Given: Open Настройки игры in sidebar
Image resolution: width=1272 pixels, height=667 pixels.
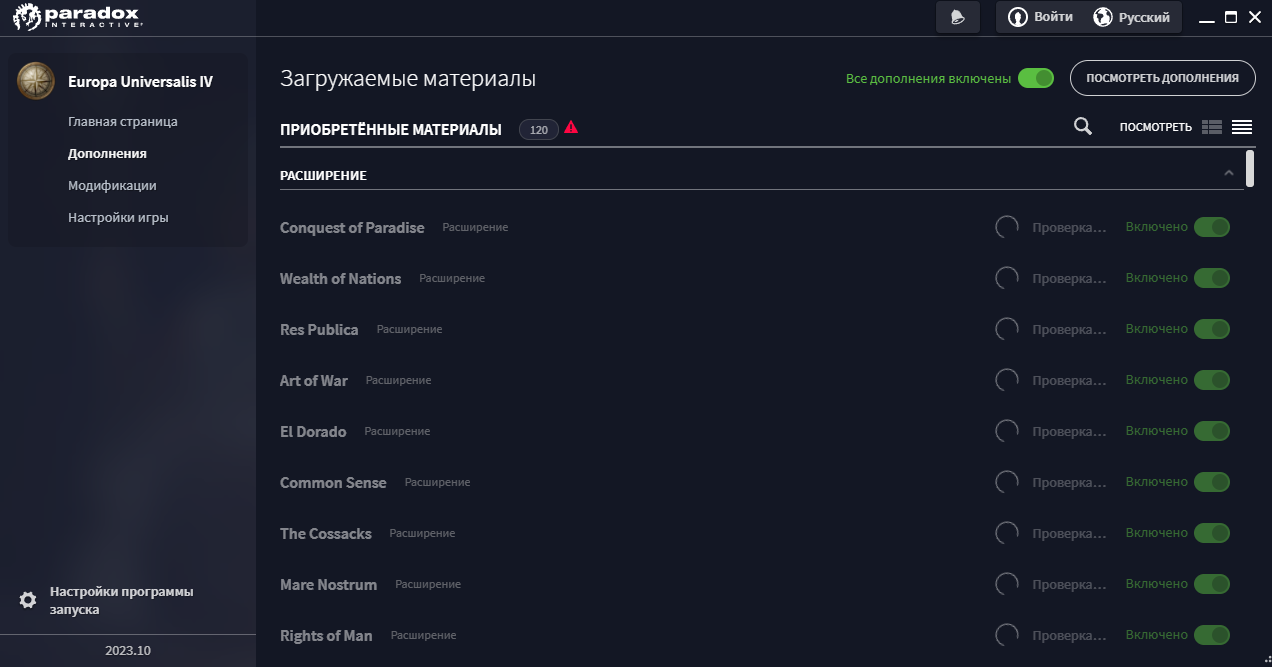Looking at the screenshot, I should point(118,217).
